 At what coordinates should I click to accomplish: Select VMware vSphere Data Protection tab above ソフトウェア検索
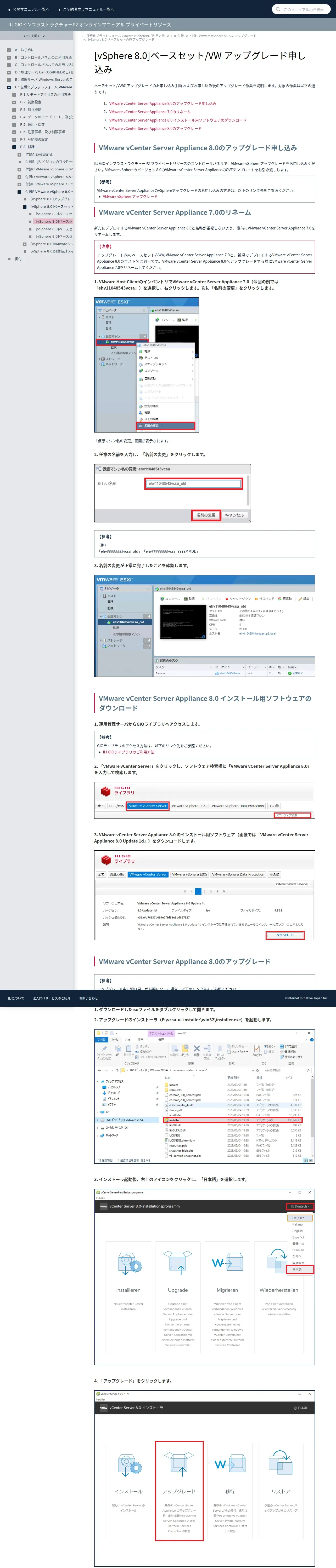[238, 806]
